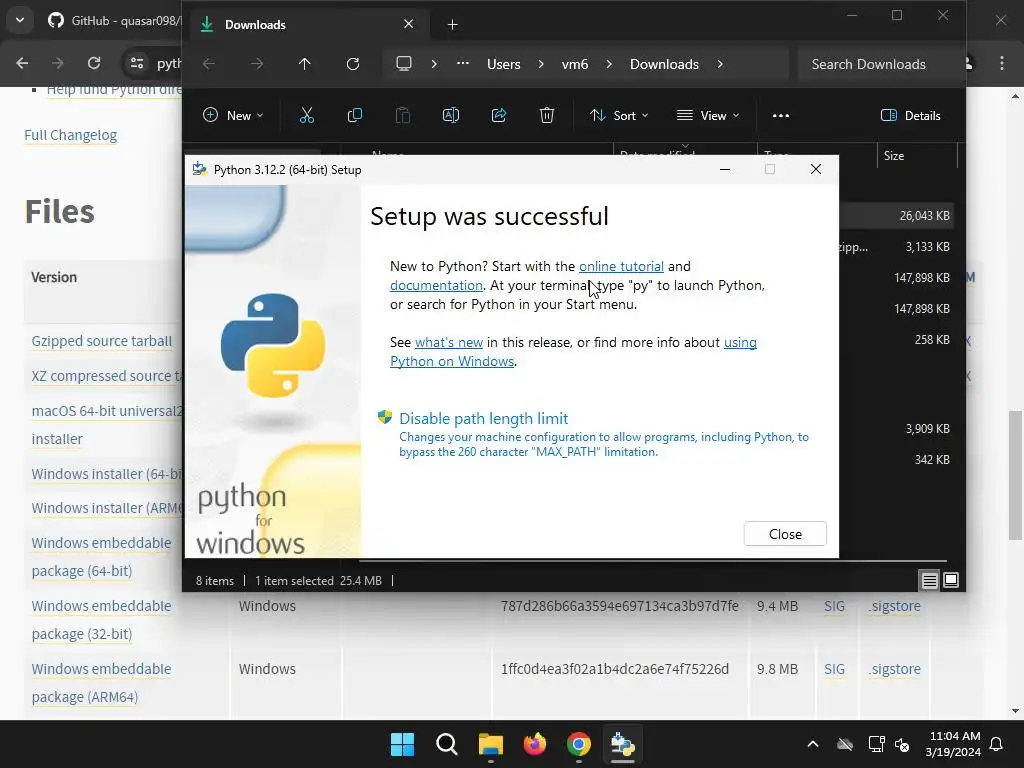Select the 3,909 KB file row

pyautogui.click(x=896, y=428)
